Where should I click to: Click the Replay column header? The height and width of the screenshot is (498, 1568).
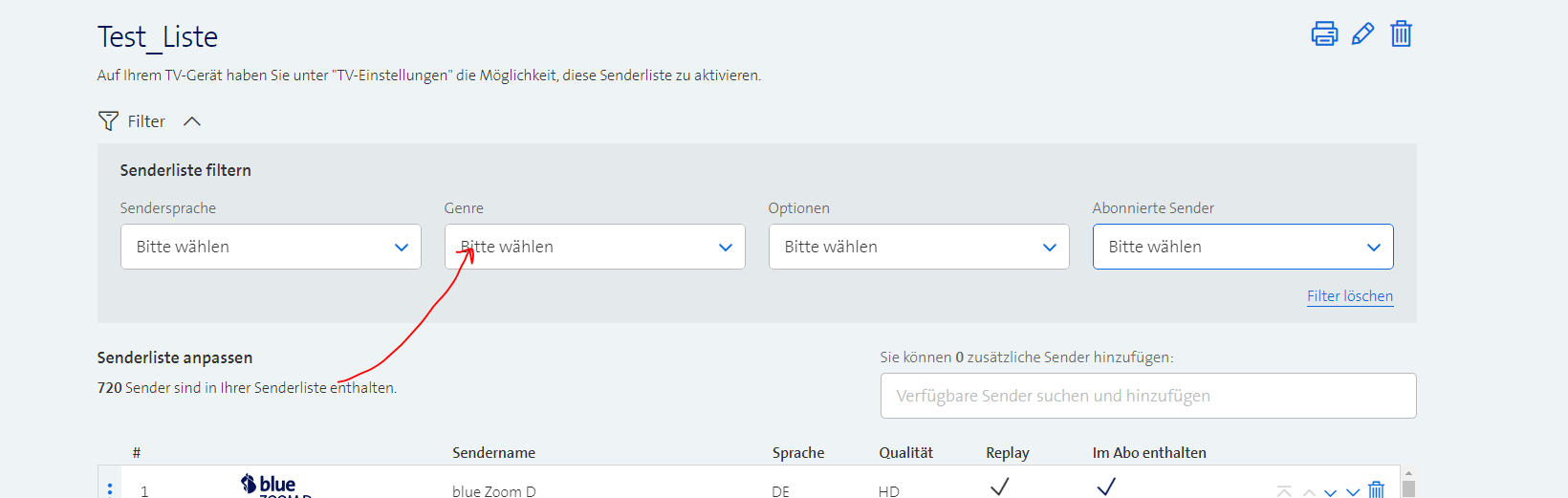(x=1008, y=453)
